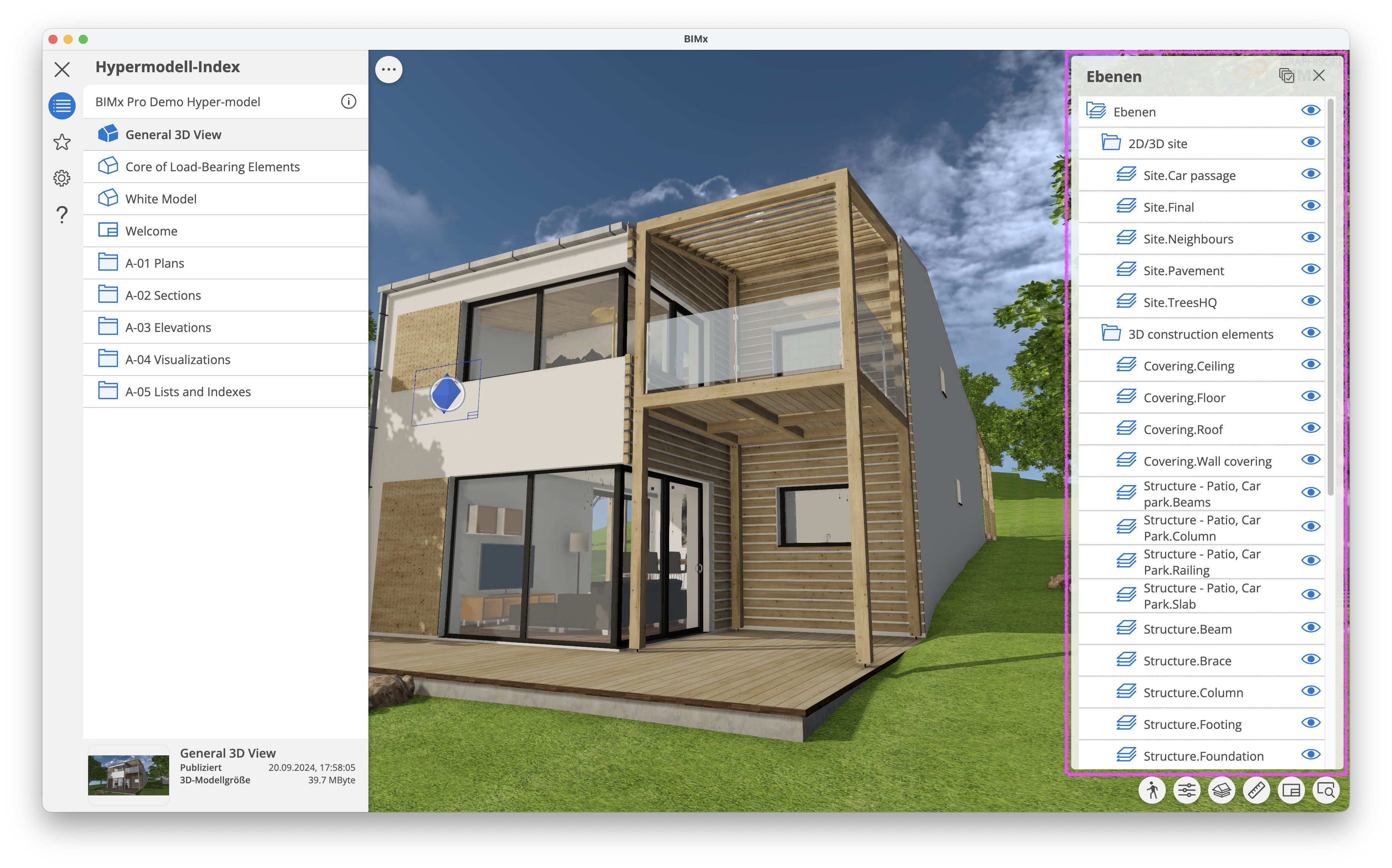Hide the Covering.Wall covering layer
The height and width of the screenshot is (868, 1392).
point(1310,460)
